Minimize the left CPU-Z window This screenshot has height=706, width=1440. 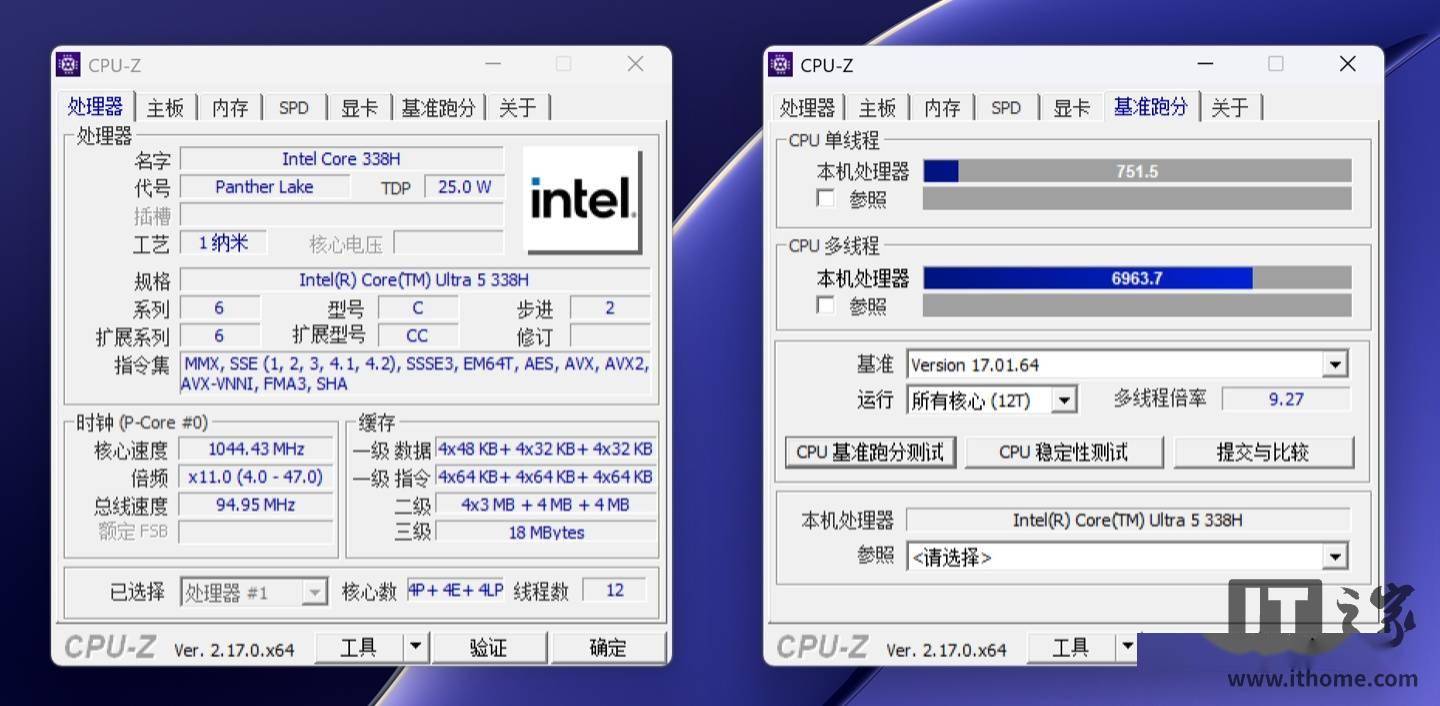point(494,64)
